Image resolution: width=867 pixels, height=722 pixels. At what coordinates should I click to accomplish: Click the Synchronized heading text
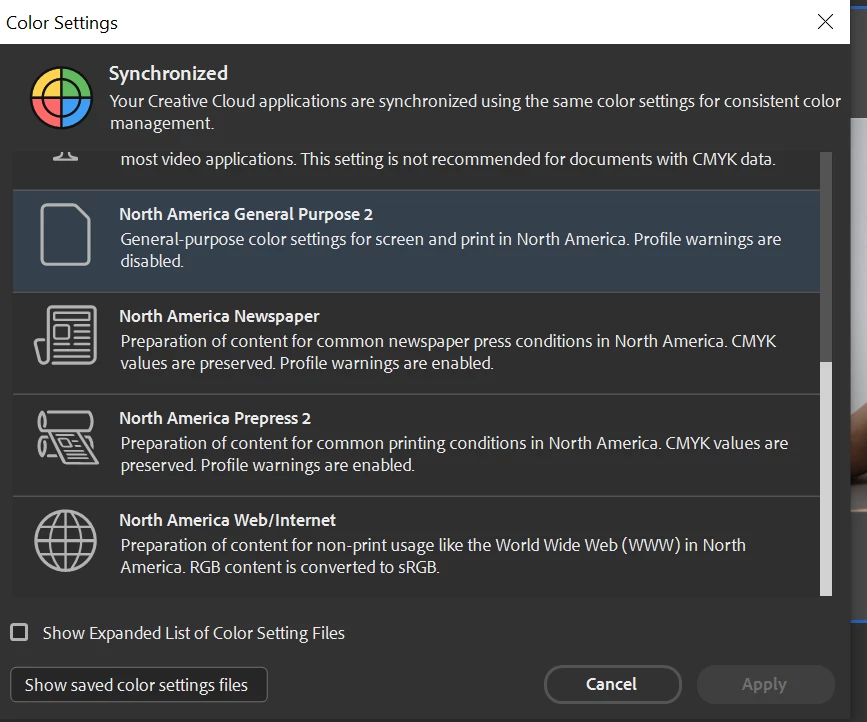(x=168, y=74)
